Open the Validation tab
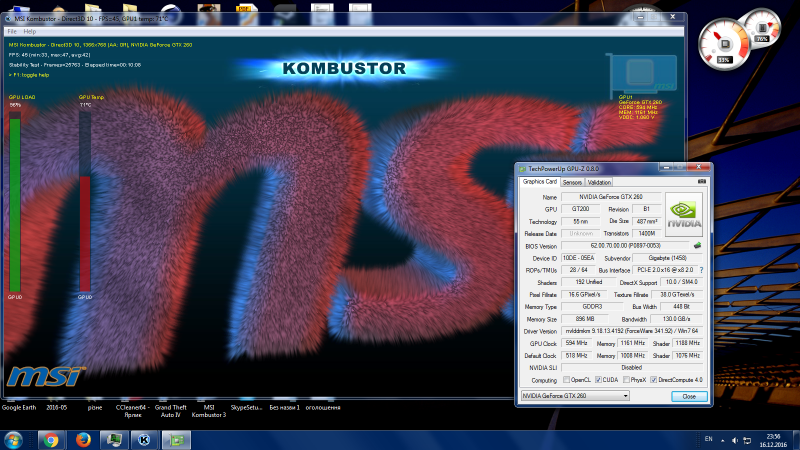The image size is (800, 450). [599, 183]
